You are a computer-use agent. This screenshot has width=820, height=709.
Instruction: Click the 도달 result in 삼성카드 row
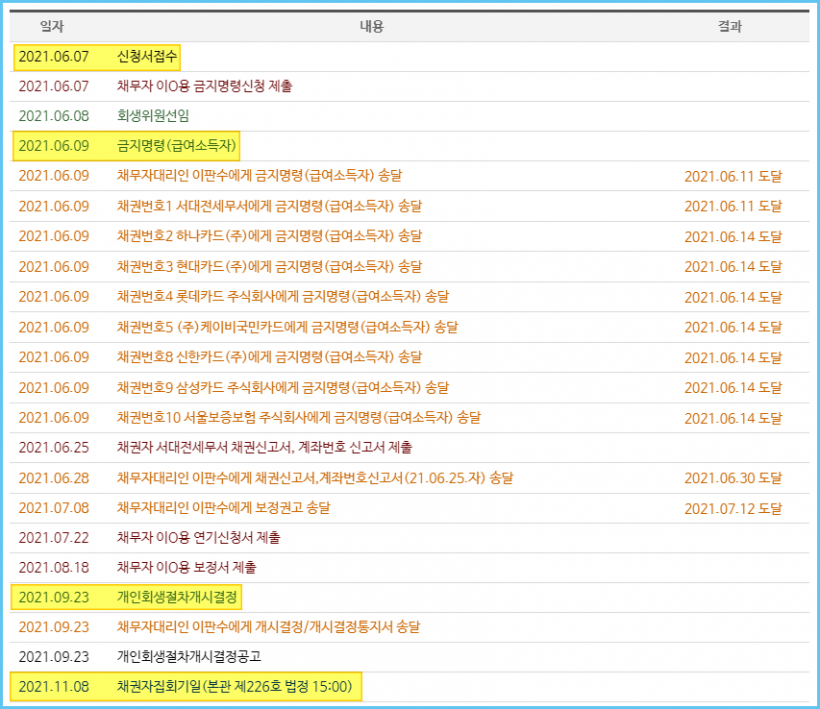point(733,388)
